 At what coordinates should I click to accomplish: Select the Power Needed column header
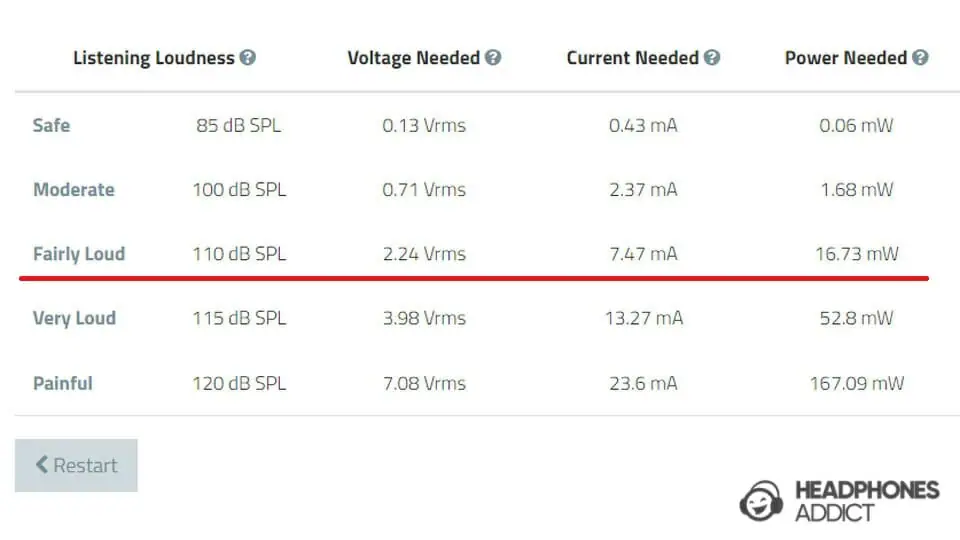tap(846, 58)
